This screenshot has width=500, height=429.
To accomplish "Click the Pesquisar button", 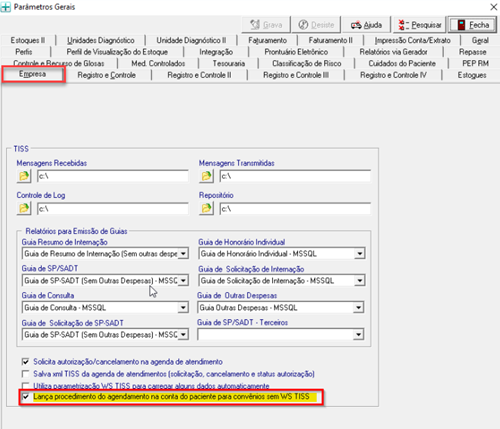I will [x=420, y=25].
